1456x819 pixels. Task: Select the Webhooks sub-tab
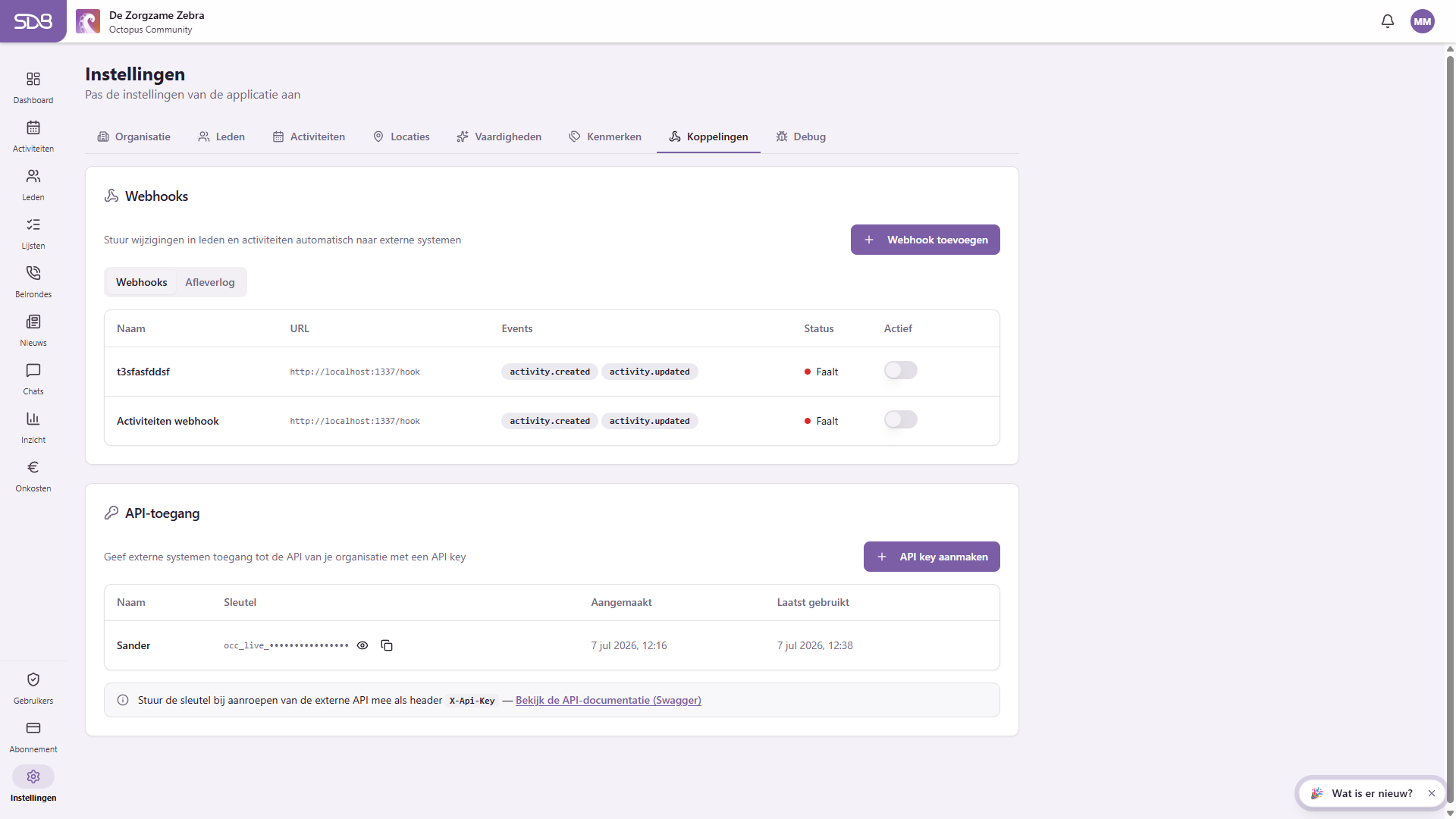pyautogui.click(x=141, y=282)
